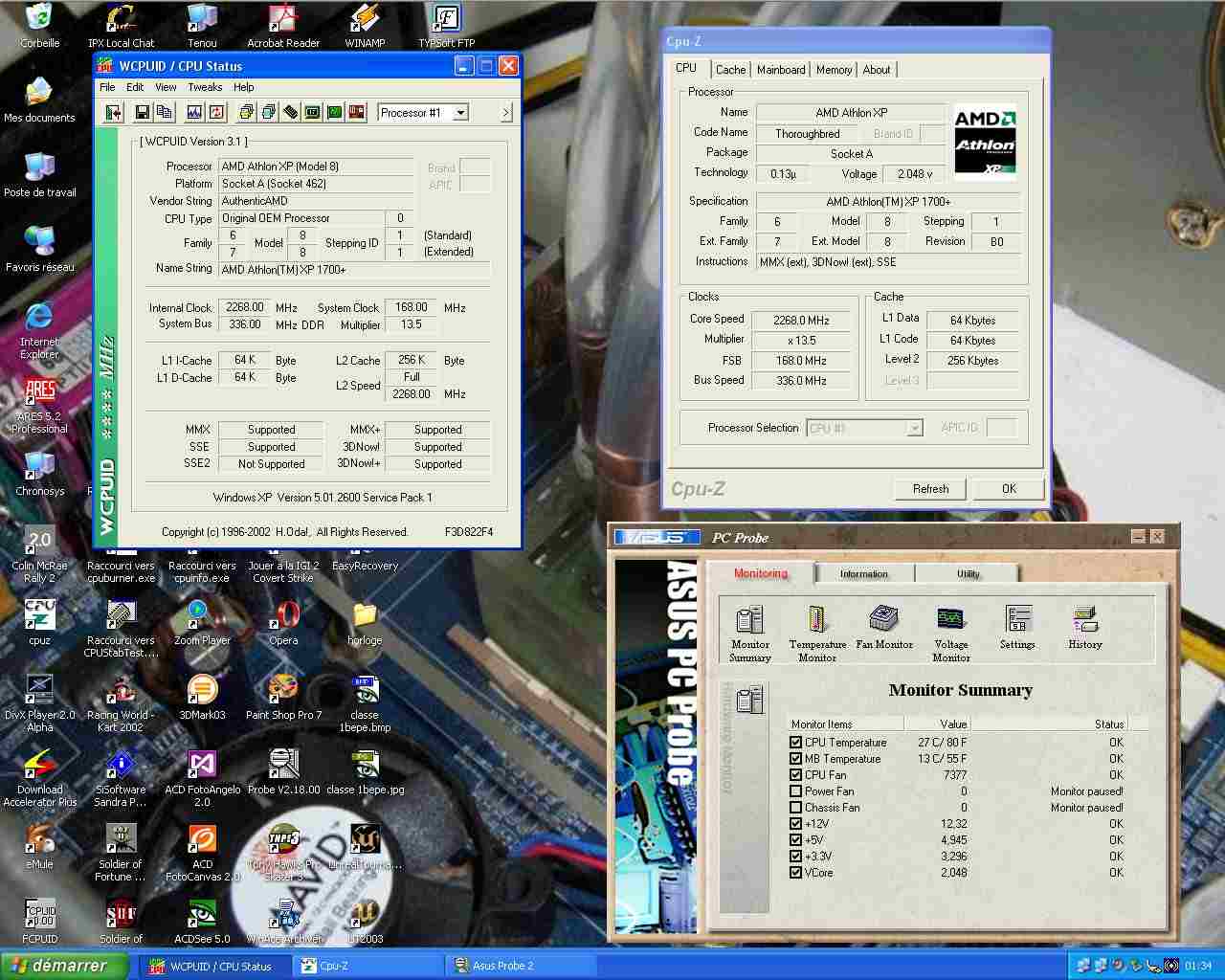Switch to the Information tab in PC Probe
This screenshot has height=980, width=1225.
(864, 574)
